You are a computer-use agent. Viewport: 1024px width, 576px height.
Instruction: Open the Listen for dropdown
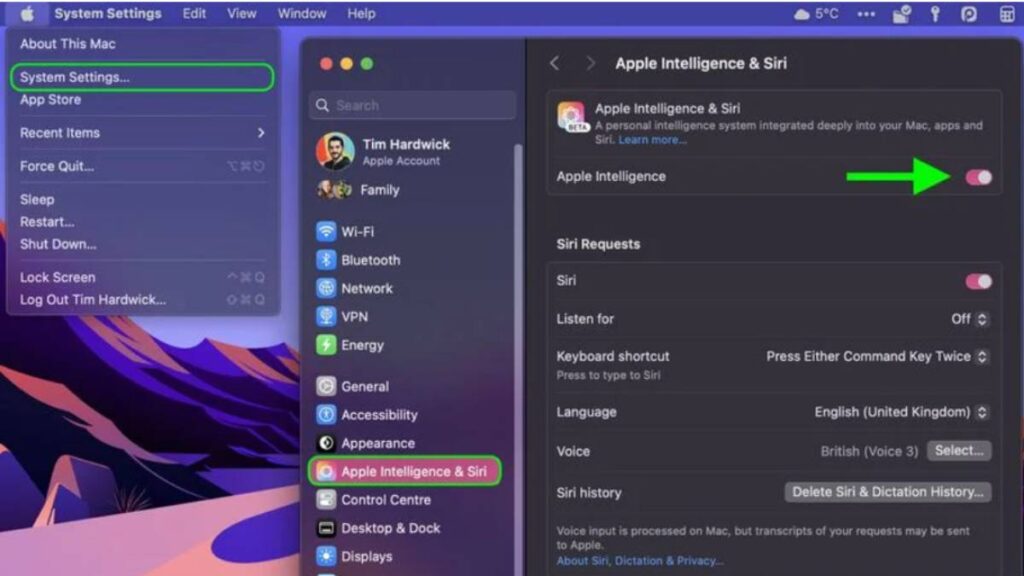[969, 319]
